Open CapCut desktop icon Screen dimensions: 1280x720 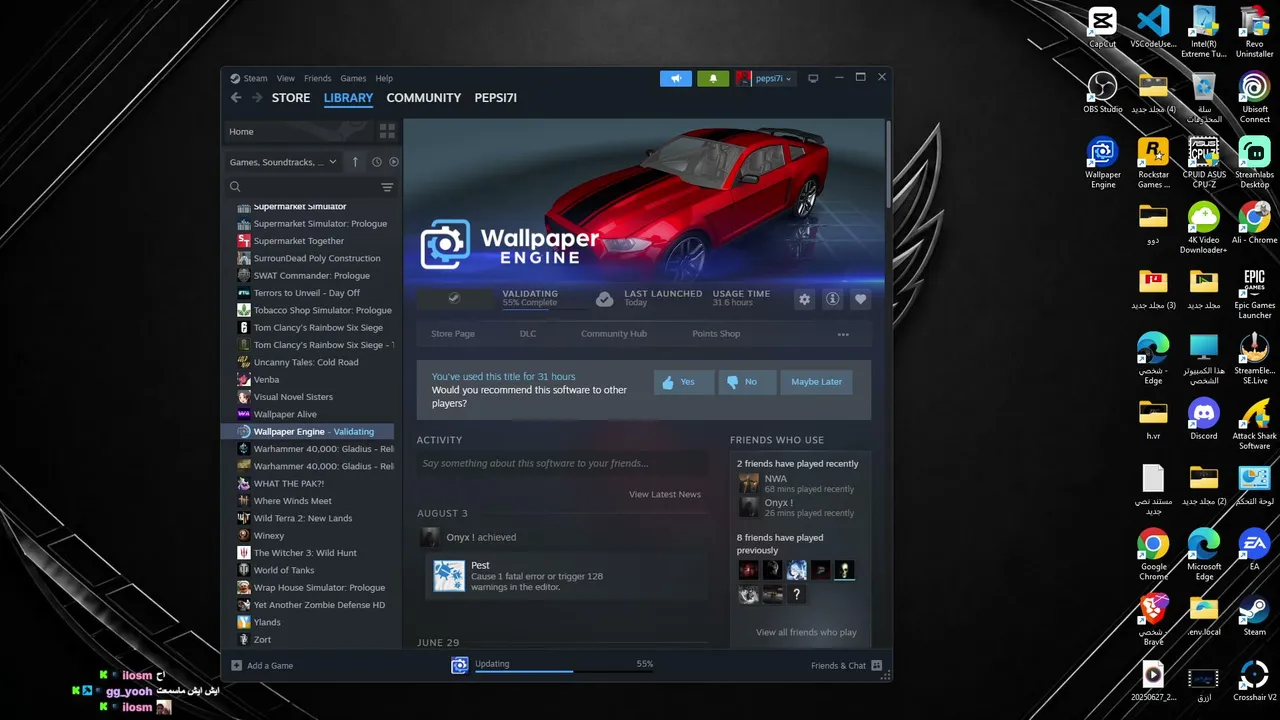point(1102,28)
